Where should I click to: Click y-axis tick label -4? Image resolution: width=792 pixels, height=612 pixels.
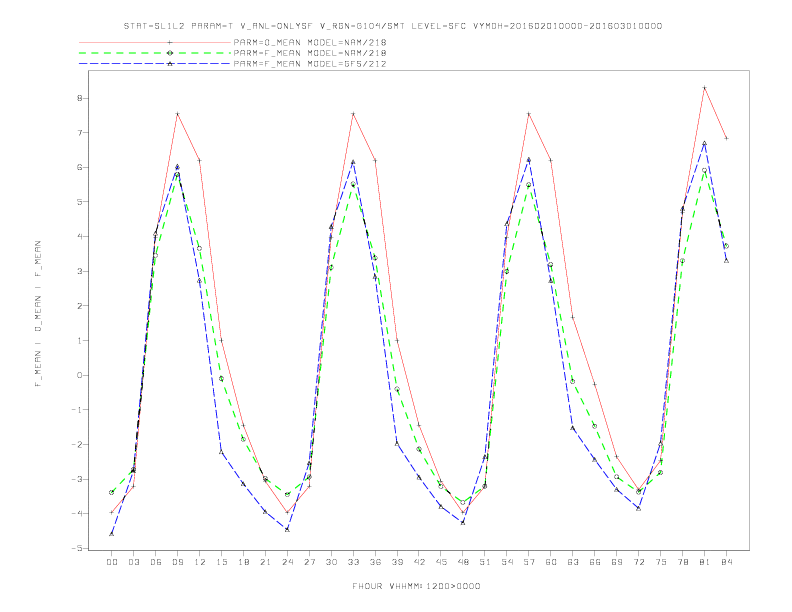pyautogui.click(x=76, y=514)
